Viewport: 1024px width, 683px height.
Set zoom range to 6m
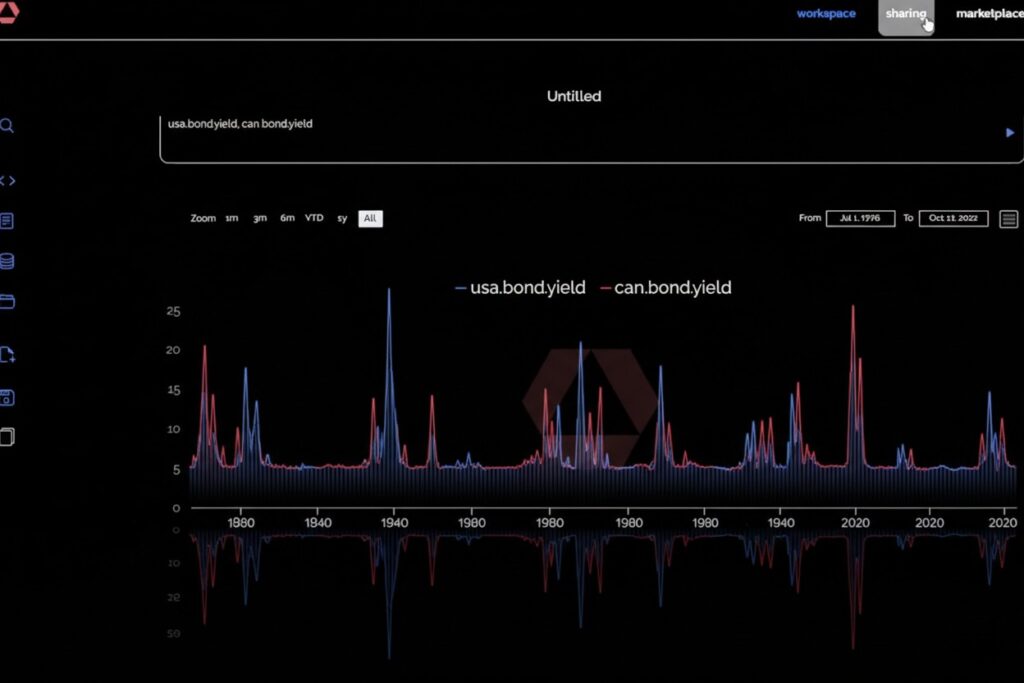point(287,218)
